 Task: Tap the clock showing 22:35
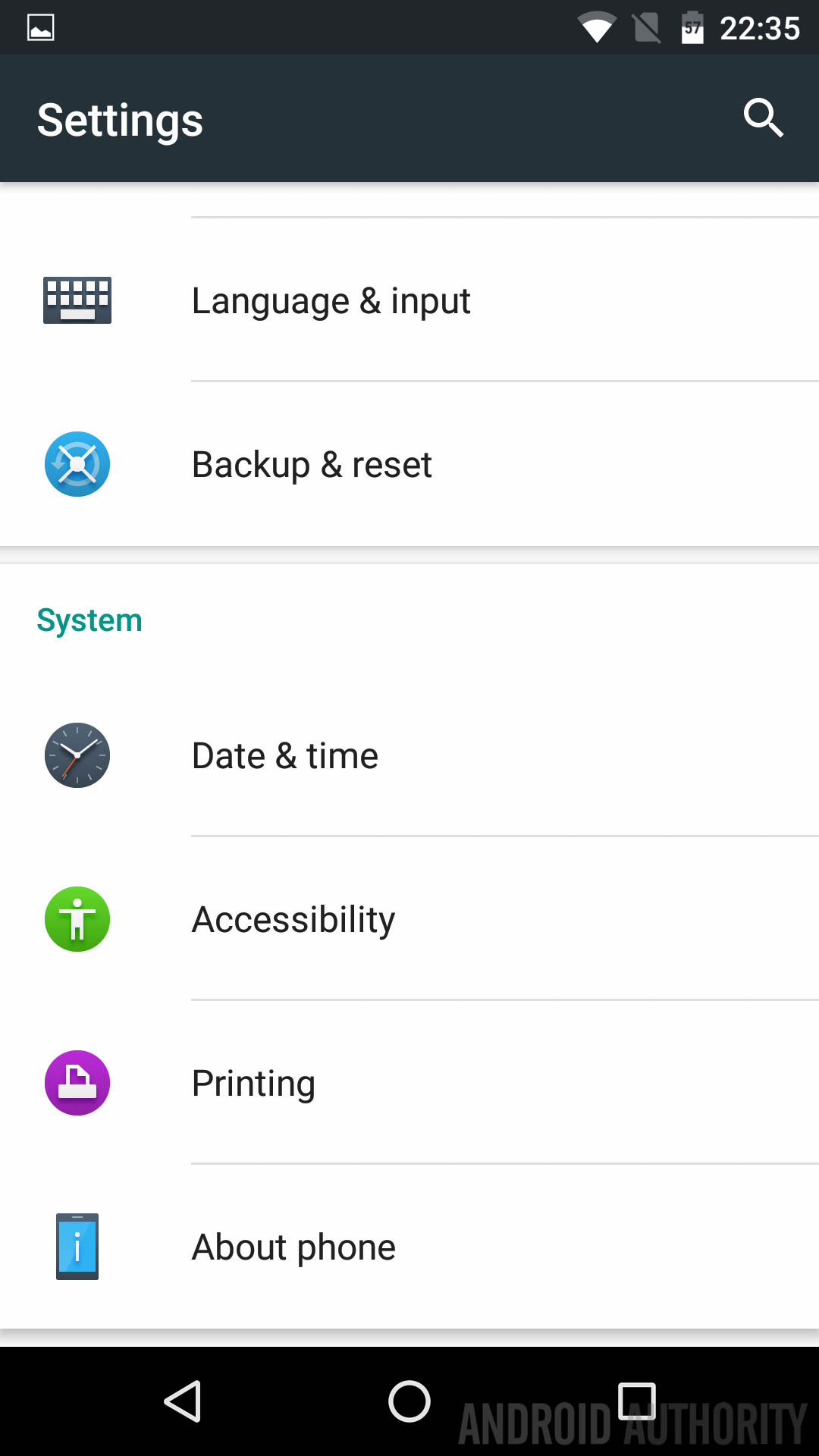coord(759,29)
